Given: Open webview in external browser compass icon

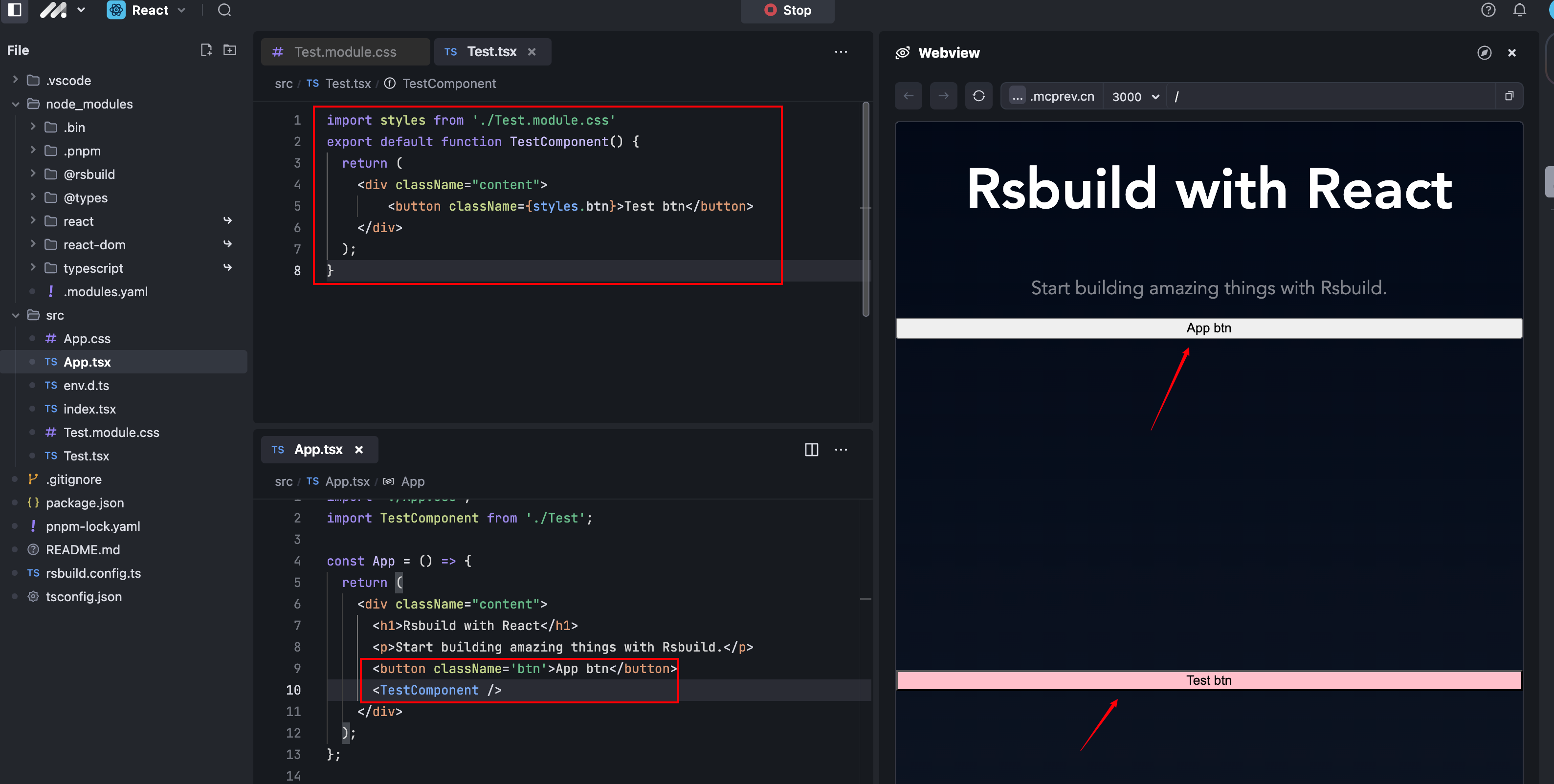Looking at the screenshot, I should [1484, 53].
